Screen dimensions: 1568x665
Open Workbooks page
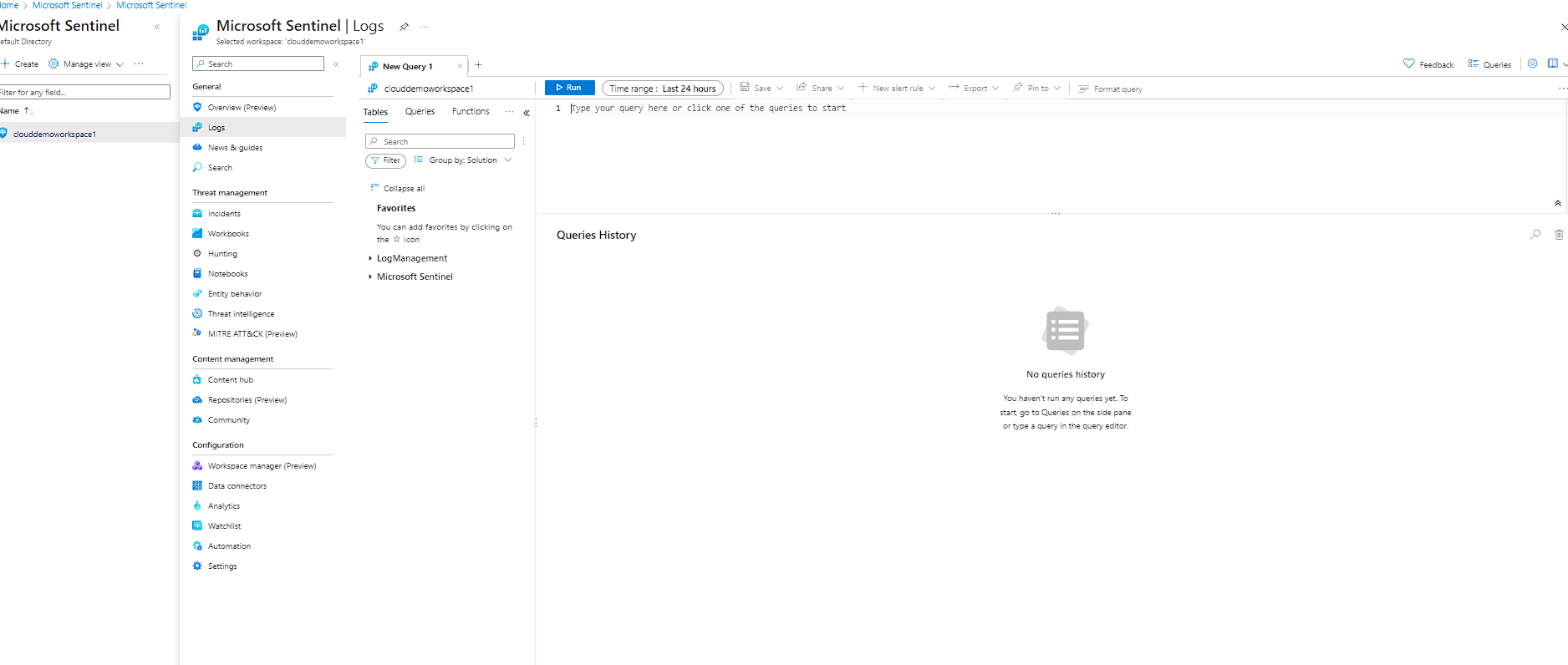coord(228,233)
